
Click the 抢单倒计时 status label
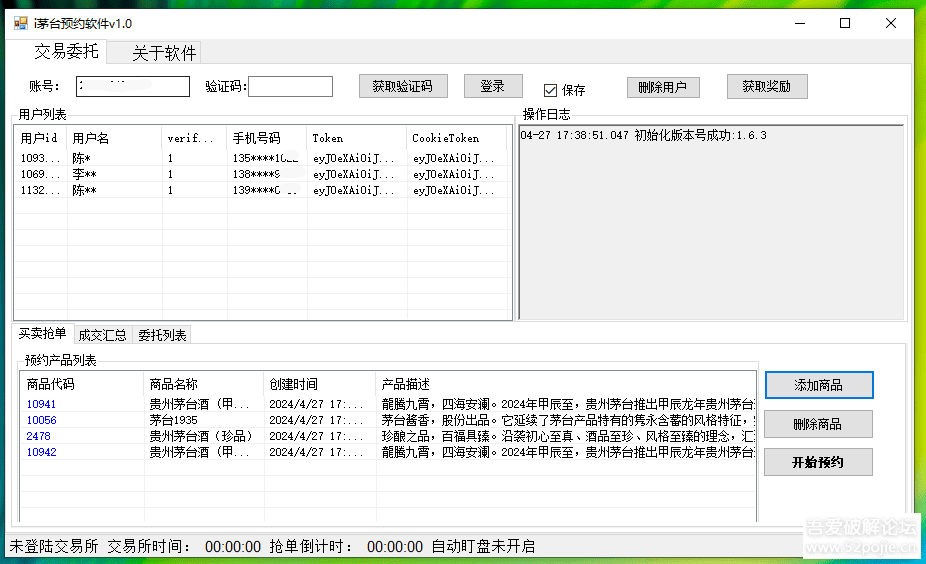[x=311, y=546]
